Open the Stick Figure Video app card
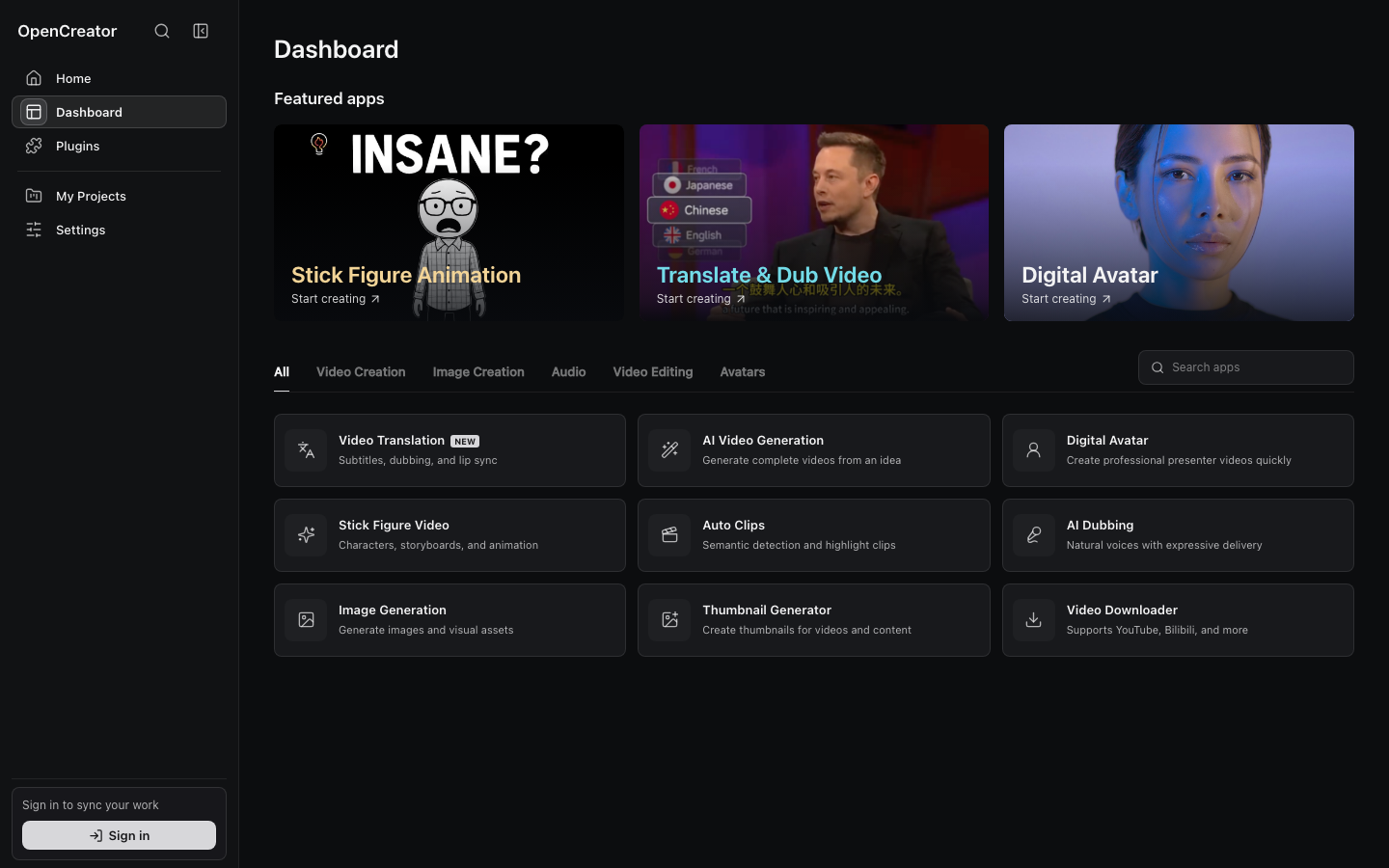1389x868 pixels. click(449, 535)
